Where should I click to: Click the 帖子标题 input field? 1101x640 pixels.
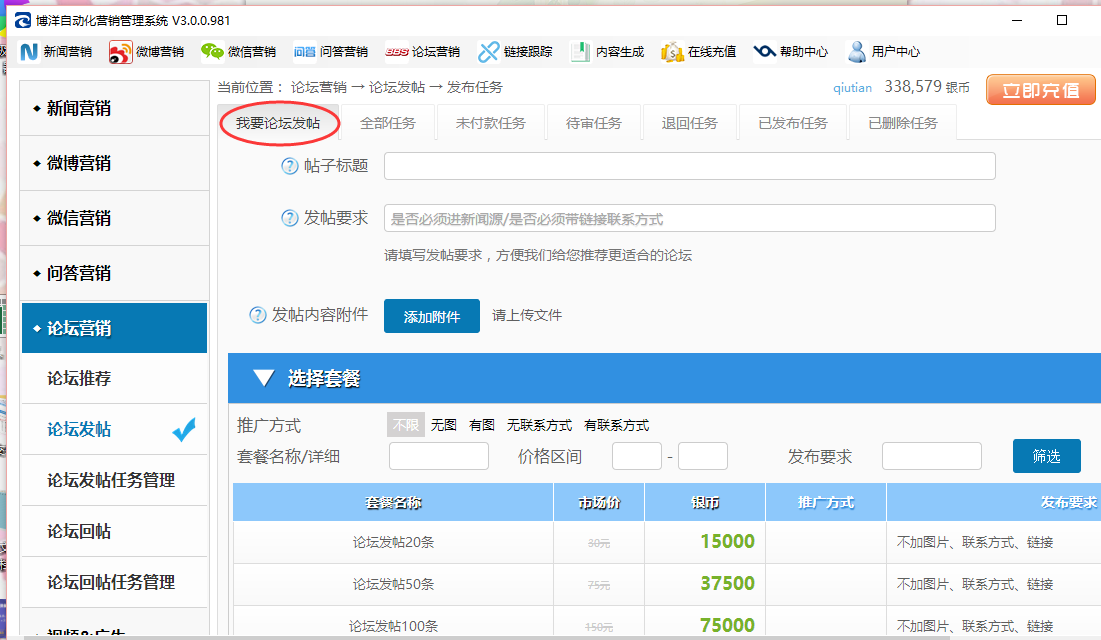click(x=689, y=166)
